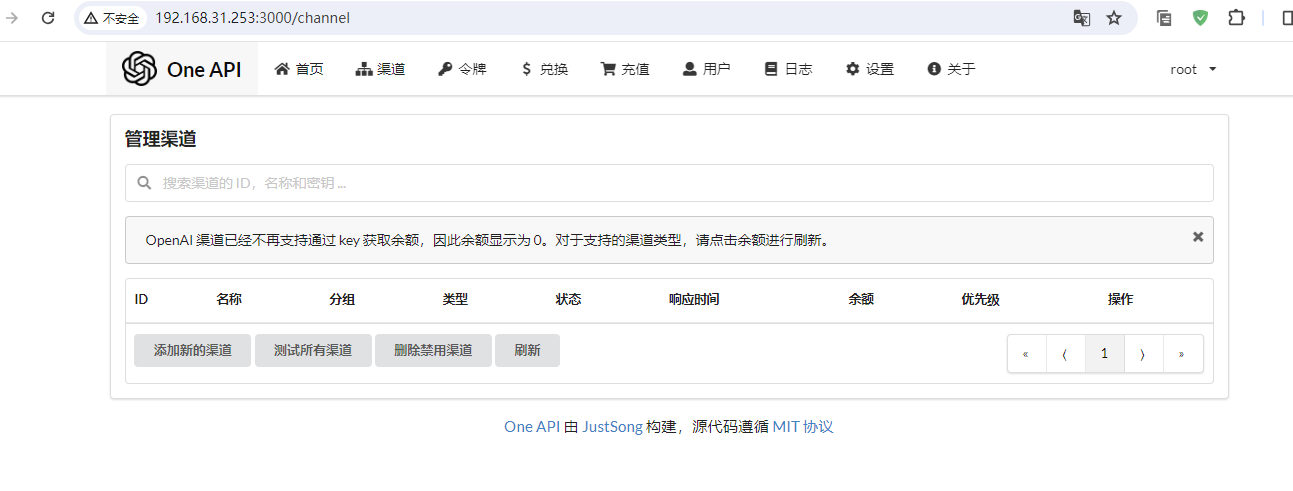Jump to the last page with » button
Viewport: 1293px width, 491px height.
[1182, 354]
